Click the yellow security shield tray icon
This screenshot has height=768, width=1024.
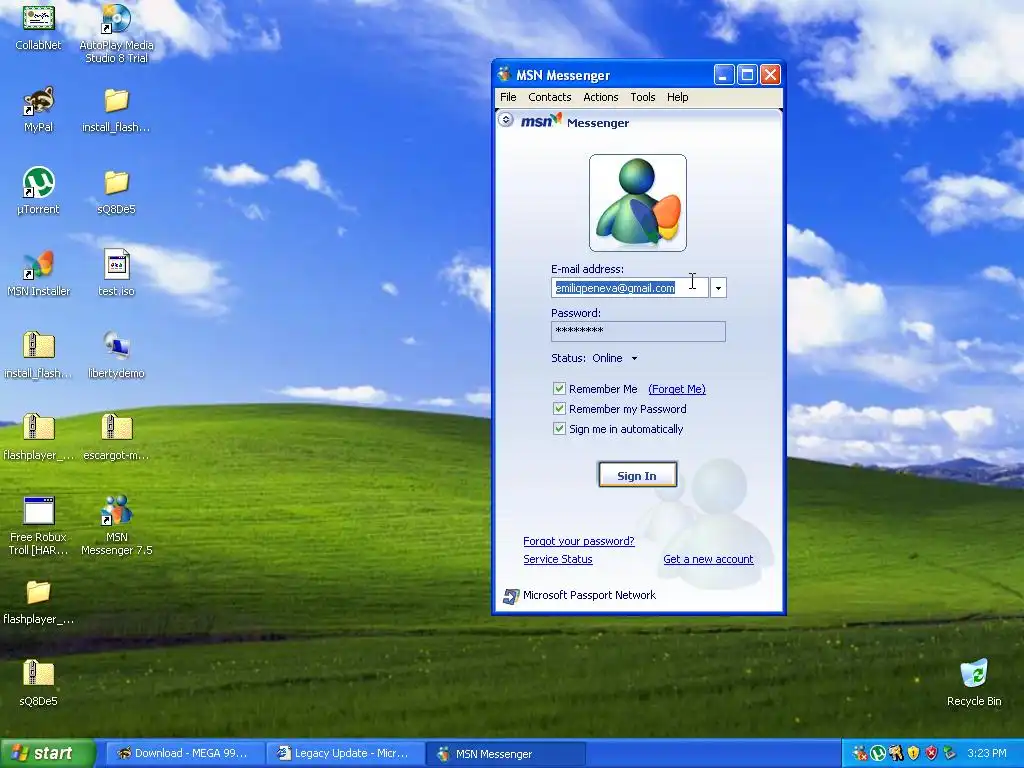913,753
